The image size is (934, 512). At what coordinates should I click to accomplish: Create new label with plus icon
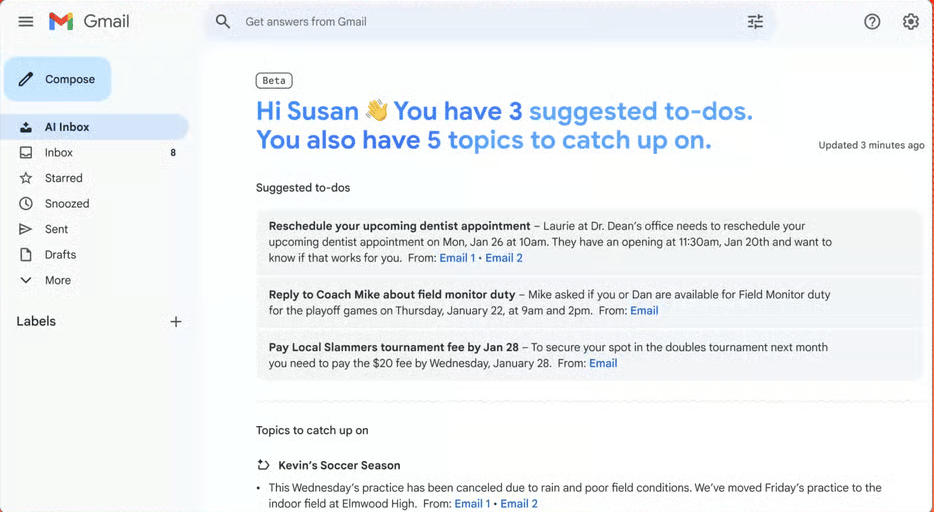pyautogui.click(x=176, y=321)
